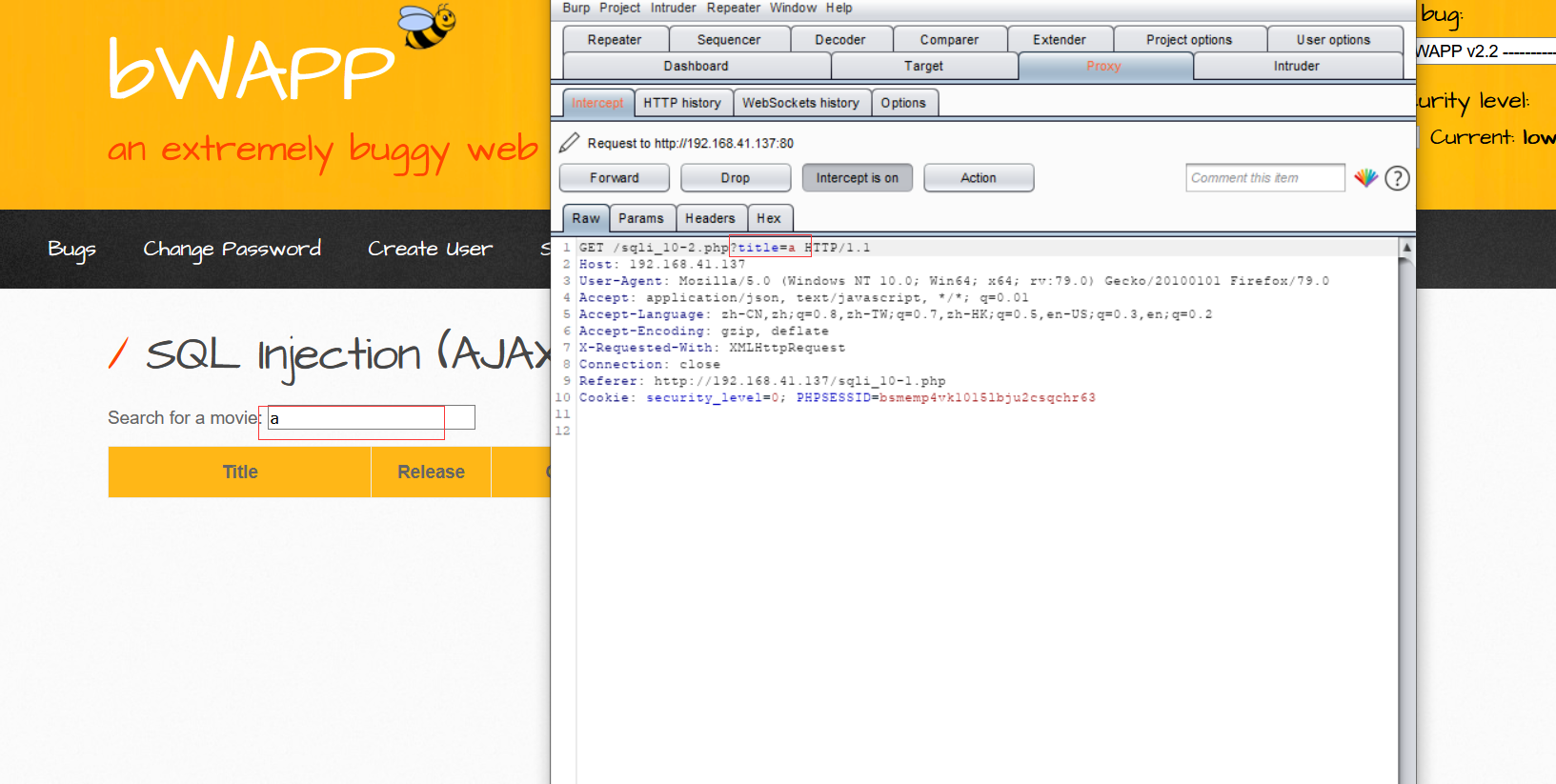Open the proxy Options sub-tab
This screenshot has width=1556, height=784.
(x=903, y=103)
